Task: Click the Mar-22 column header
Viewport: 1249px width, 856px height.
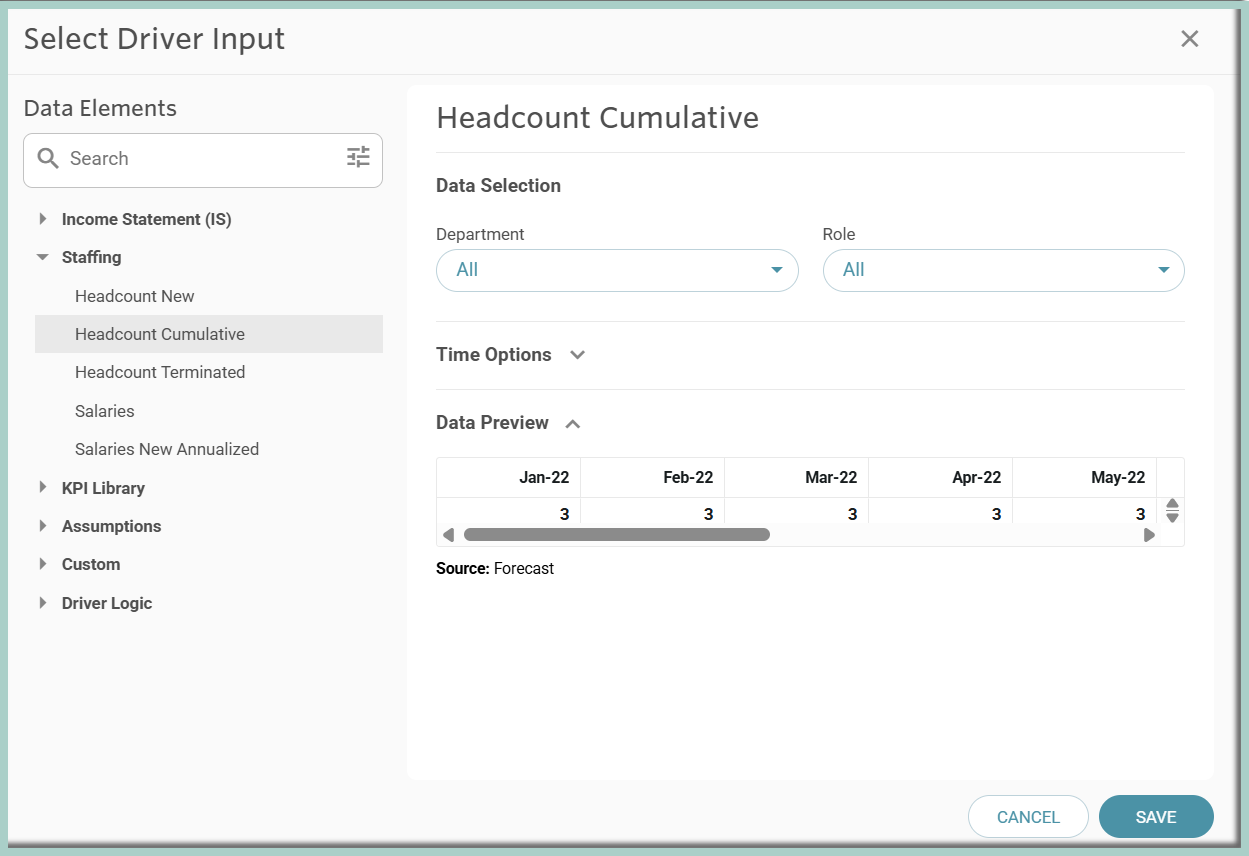Action: (797, 478)
